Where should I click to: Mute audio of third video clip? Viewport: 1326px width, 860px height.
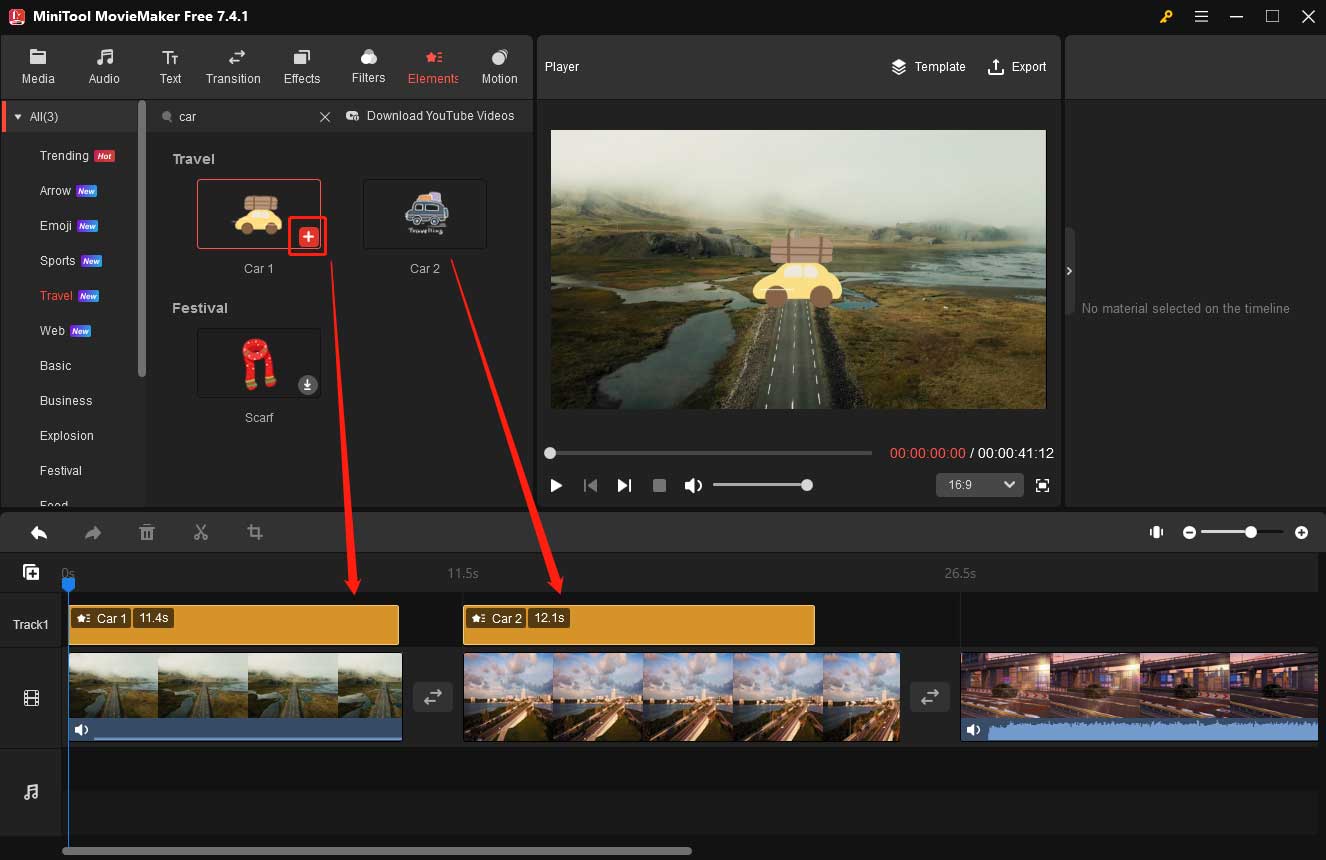click(974, 730)
